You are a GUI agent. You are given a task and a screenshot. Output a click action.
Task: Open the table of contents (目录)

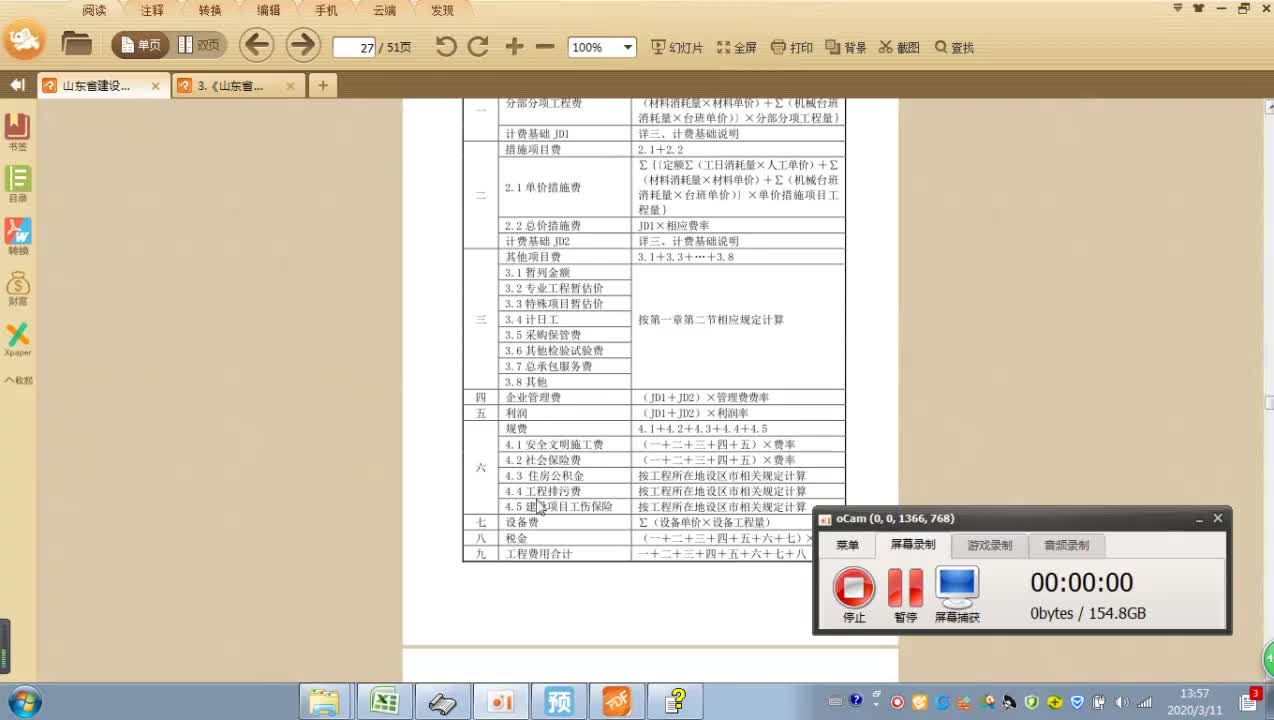pos(18,184)
